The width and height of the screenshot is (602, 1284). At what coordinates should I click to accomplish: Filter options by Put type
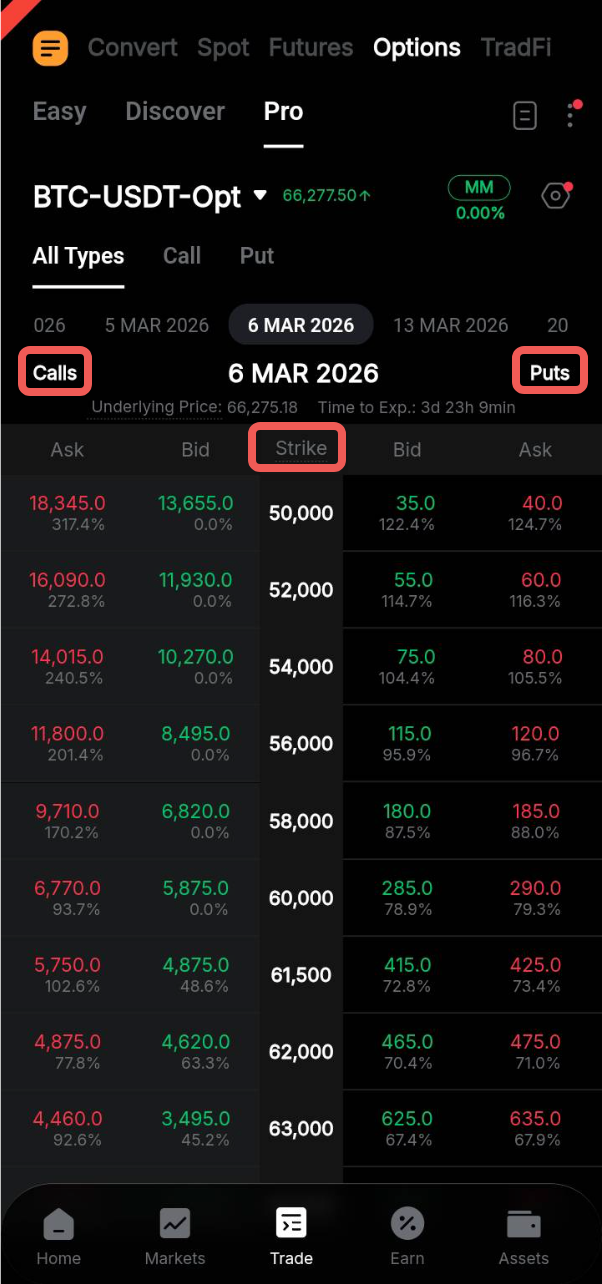coord(257,256)
